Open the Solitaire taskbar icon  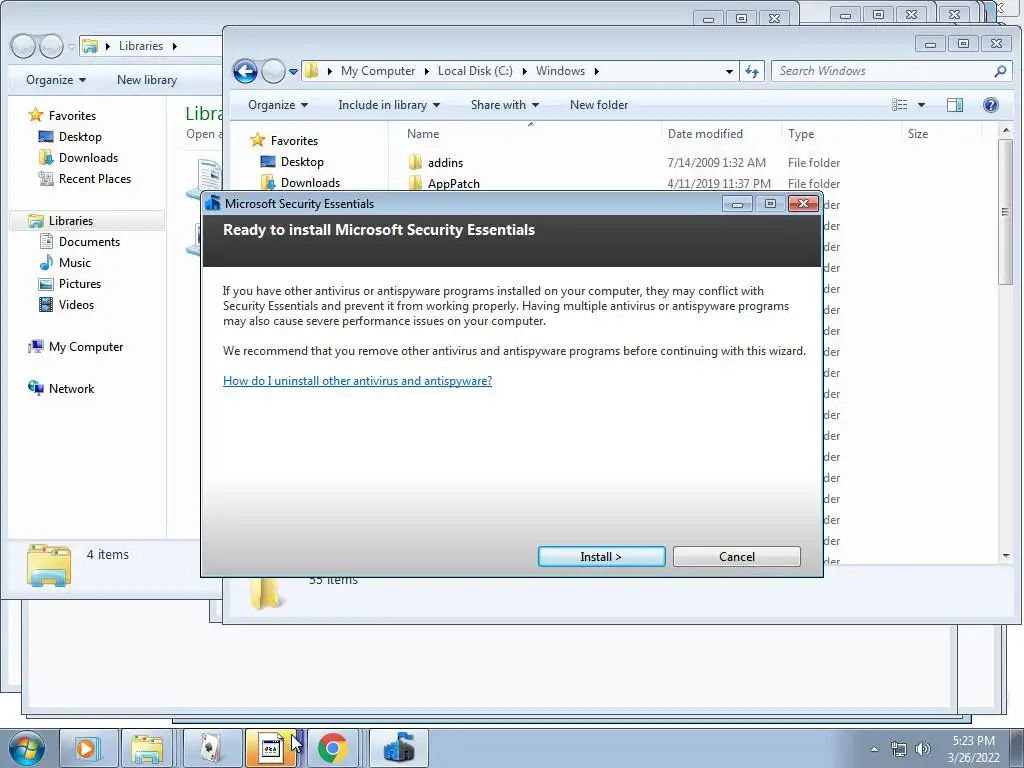(x=211, y=748)
